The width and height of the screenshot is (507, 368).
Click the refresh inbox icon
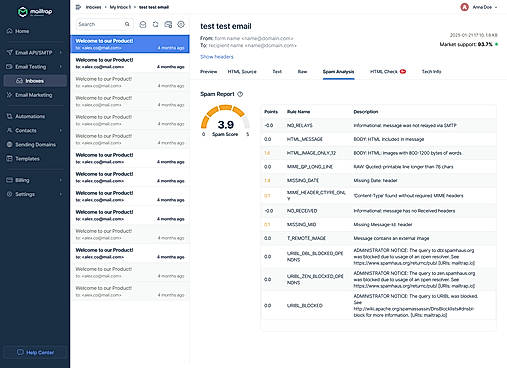click(x=155, y=24)
